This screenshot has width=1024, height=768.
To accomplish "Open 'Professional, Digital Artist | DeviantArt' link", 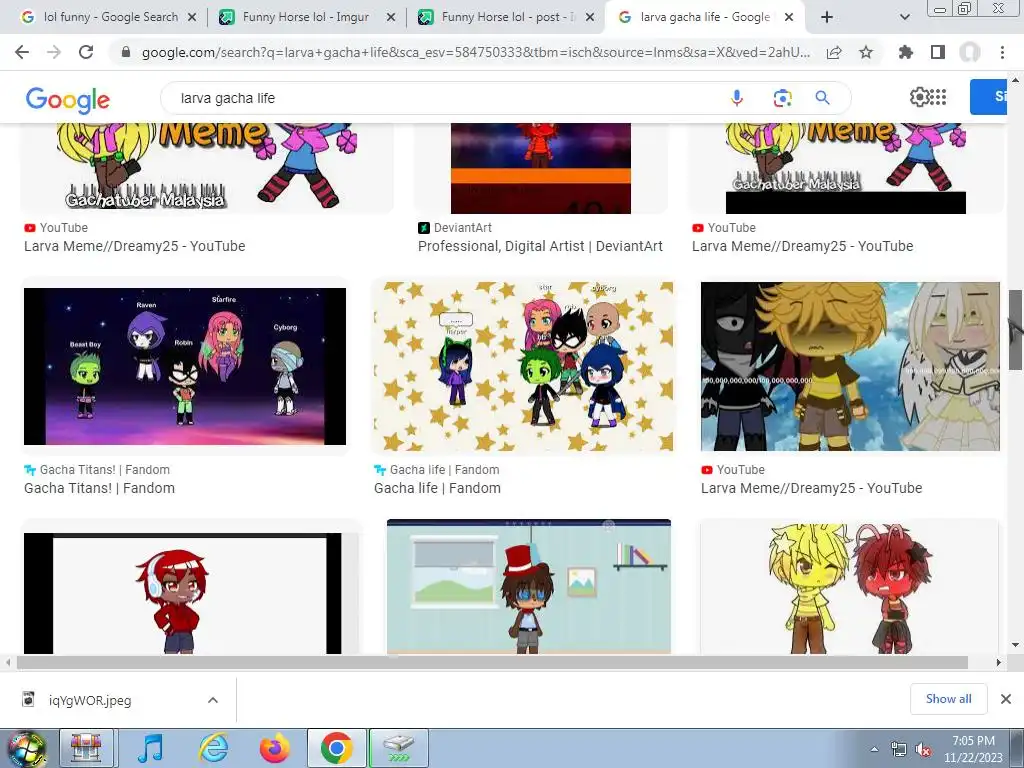I will (x=540, y=246).
